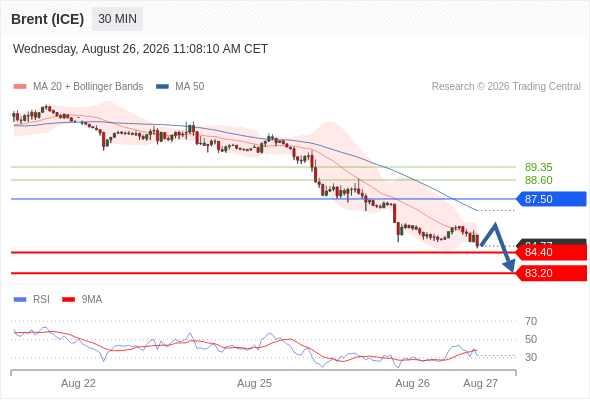The image size is (590, 400).
Task: Select the 83.20 red support label
Action: point(551,273)
